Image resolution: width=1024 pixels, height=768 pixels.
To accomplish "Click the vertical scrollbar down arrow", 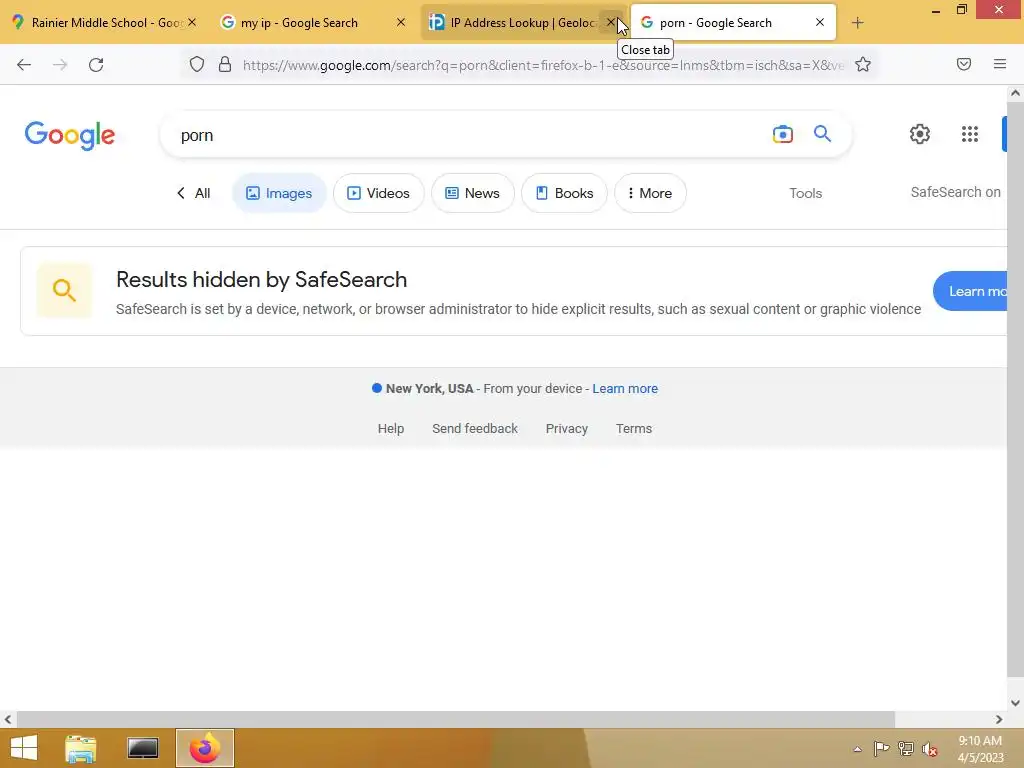I will click(x=1016, y=703).
